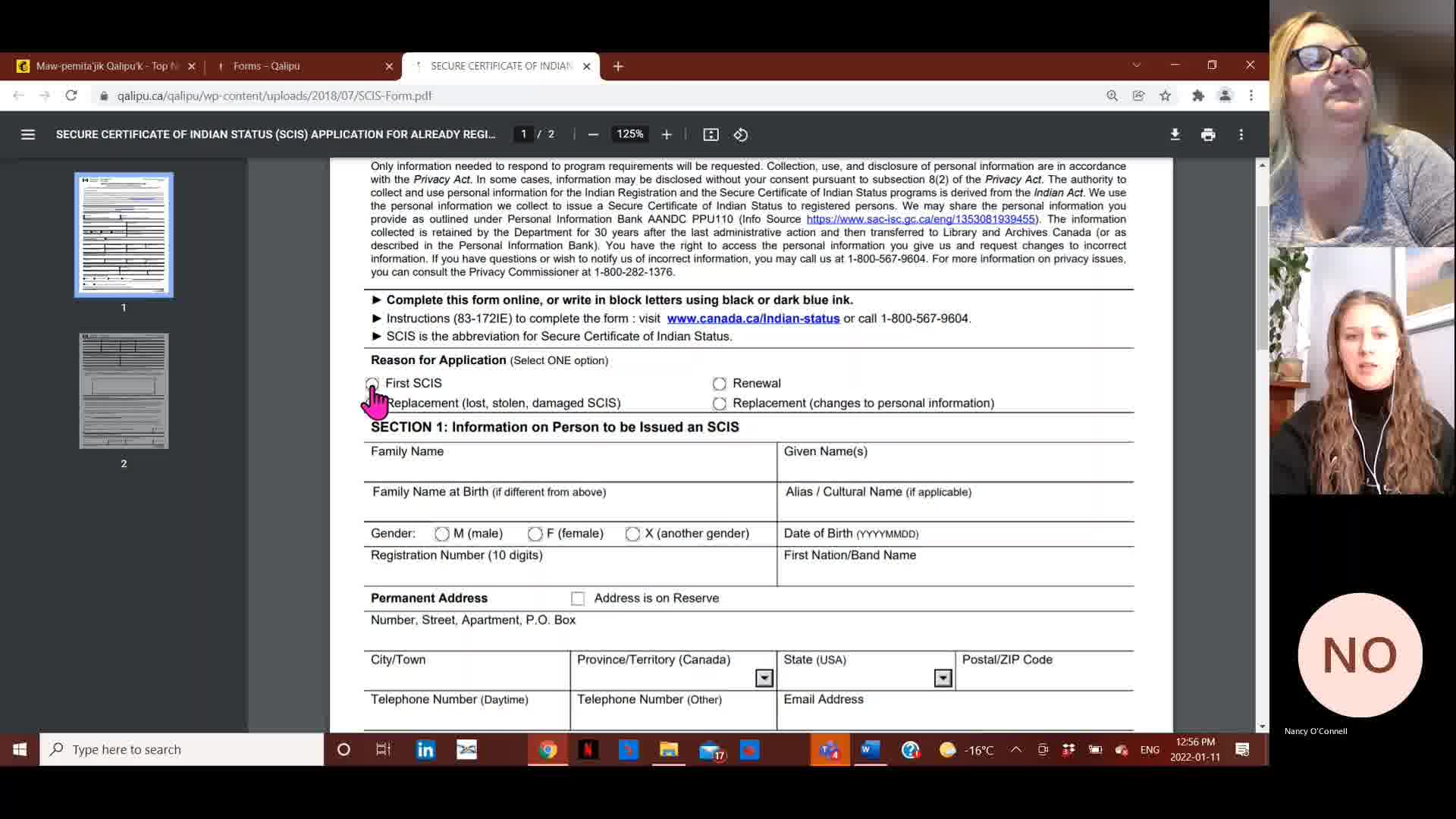Open the Mail app in taskbar

711,750
